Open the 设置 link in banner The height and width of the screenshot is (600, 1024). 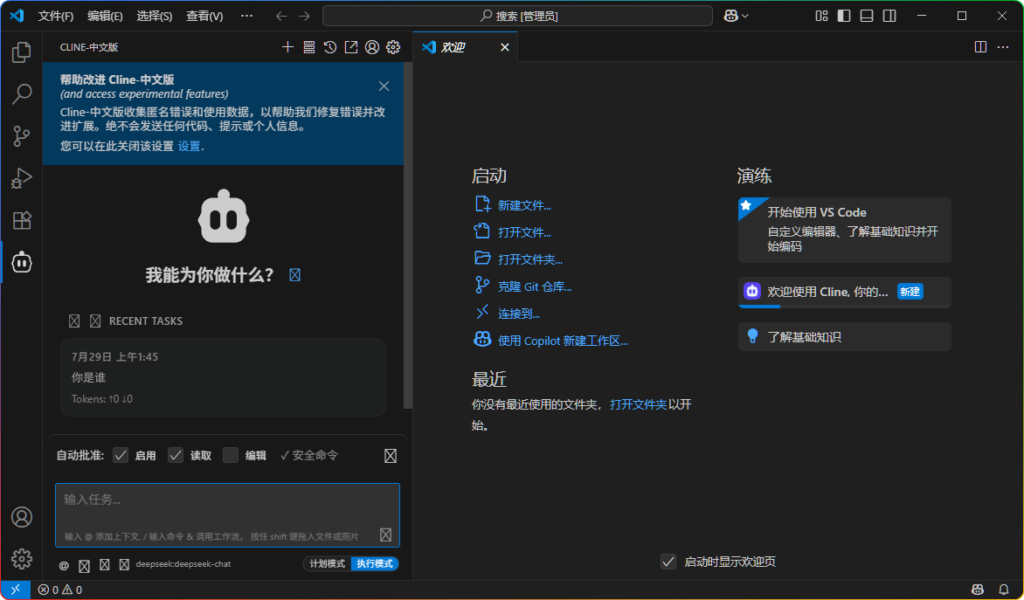point(189,146)
